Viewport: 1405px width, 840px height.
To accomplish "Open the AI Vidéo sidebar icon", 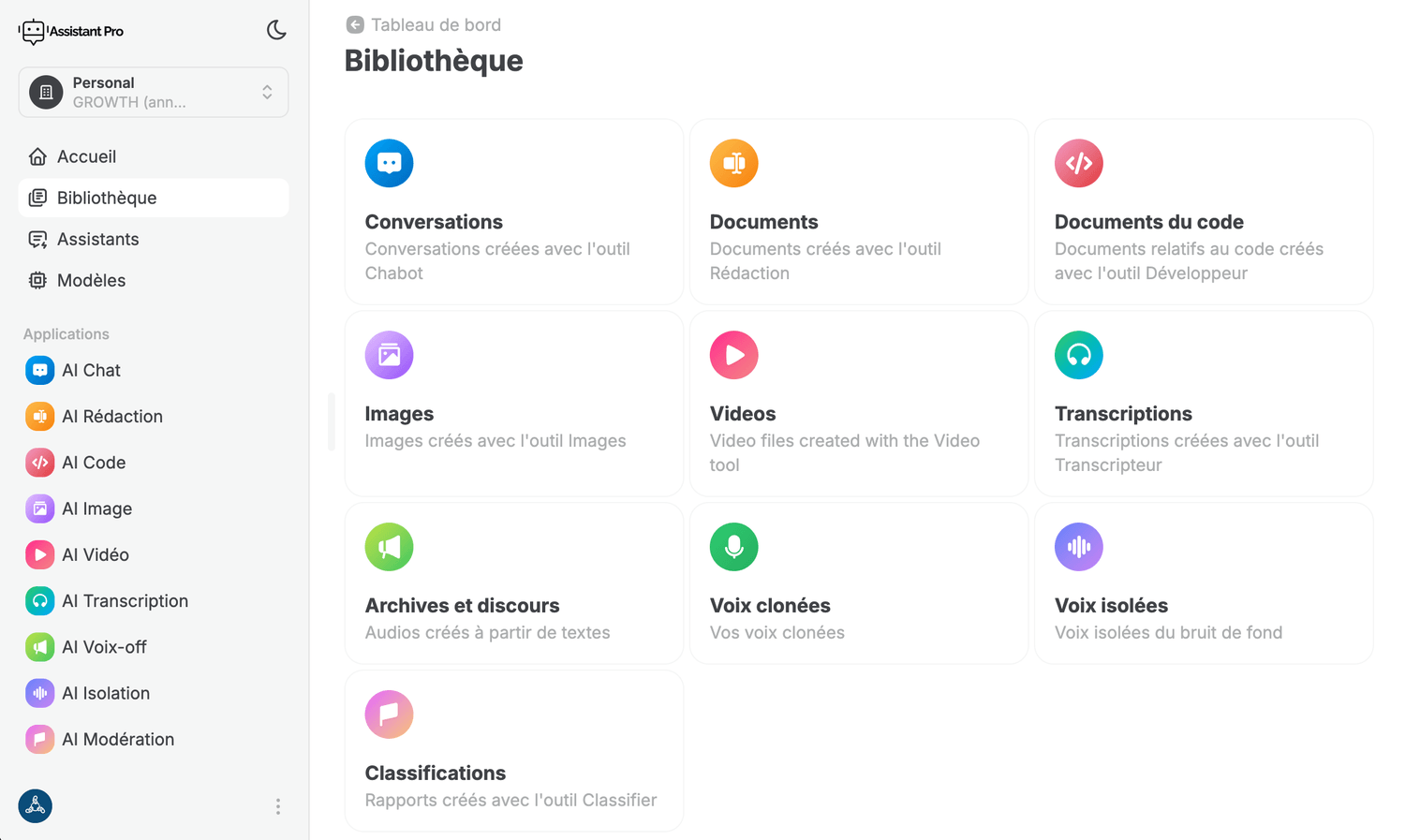I will (39, 554).
